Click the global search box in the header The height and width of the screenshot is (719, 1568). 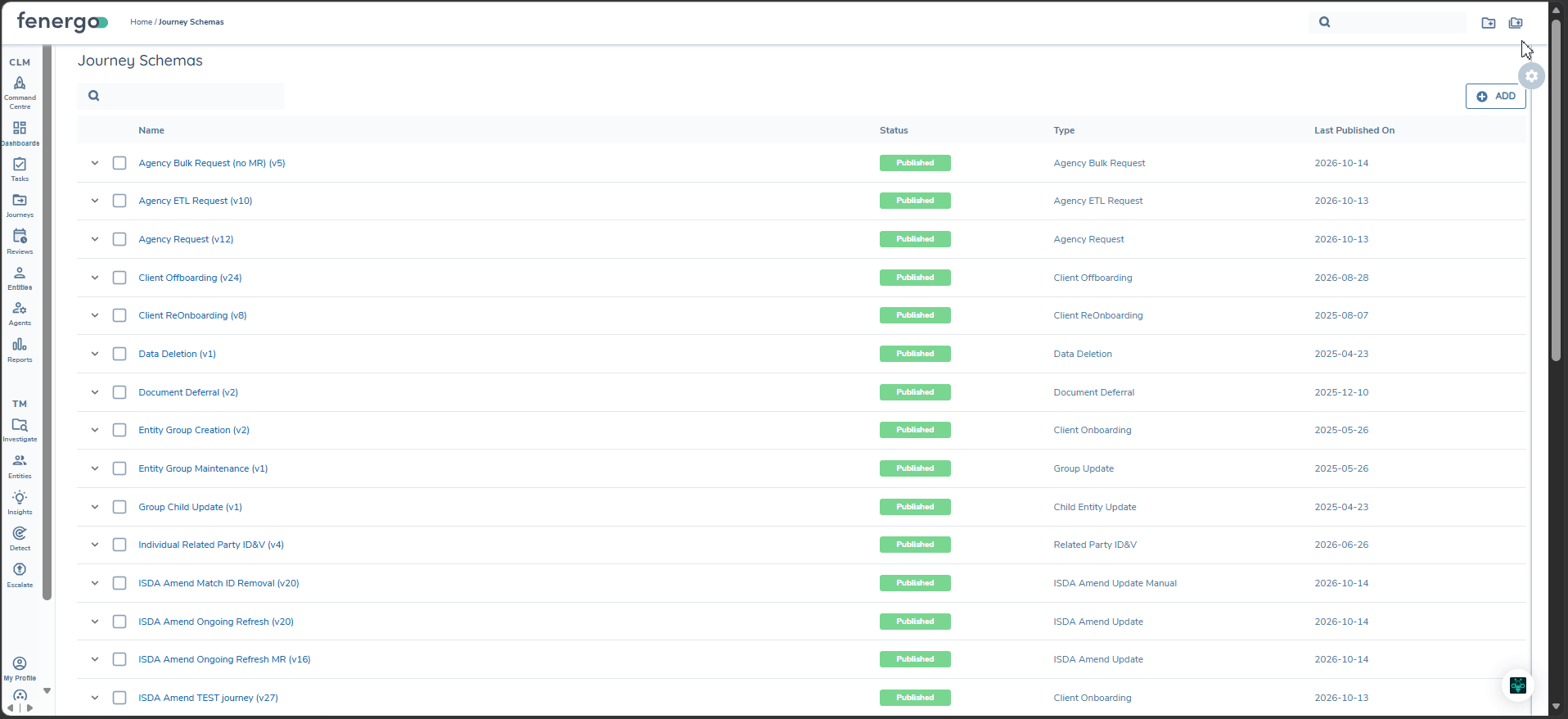click(1387, 23)
